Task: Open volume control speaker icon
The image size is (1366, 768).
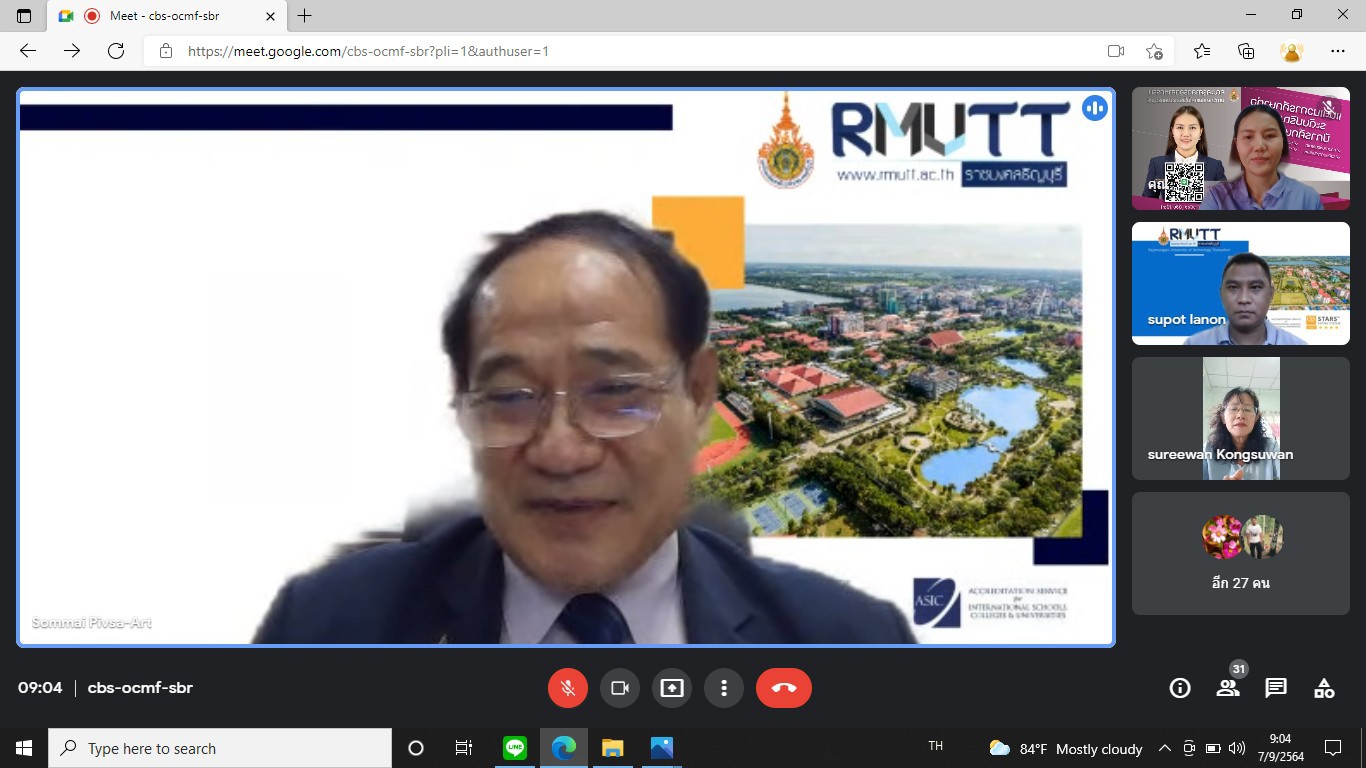Action: 1237,748
